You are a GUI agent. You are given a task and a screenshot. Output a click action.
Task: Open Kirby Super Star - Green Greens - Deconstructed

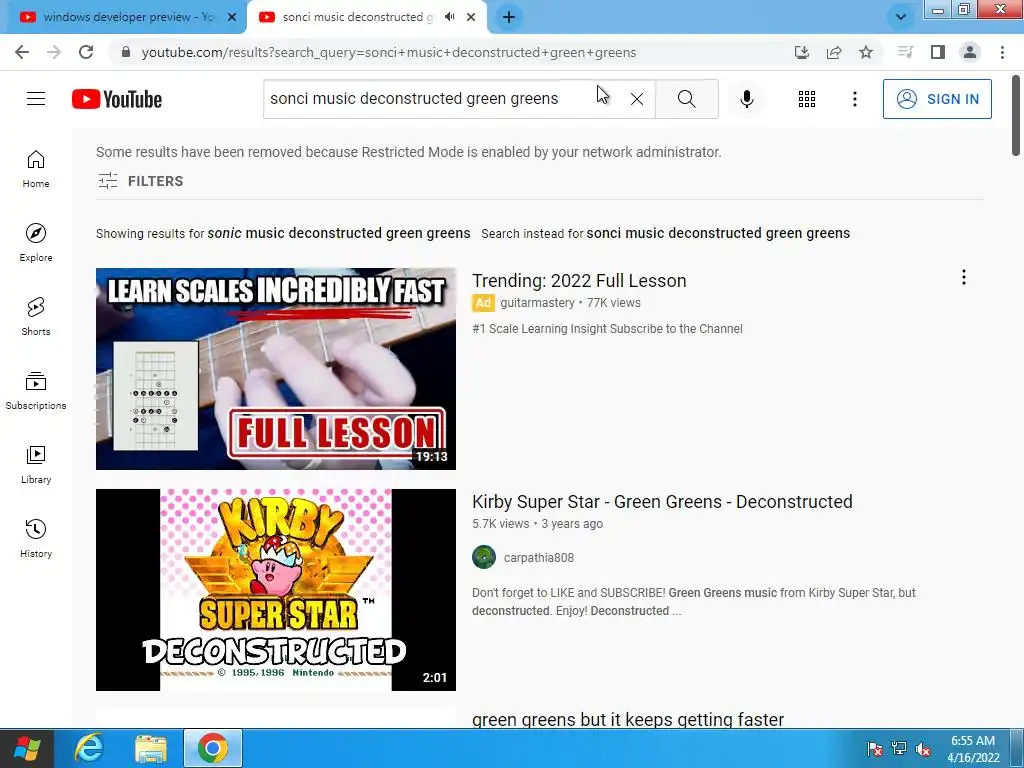(662, 502)
